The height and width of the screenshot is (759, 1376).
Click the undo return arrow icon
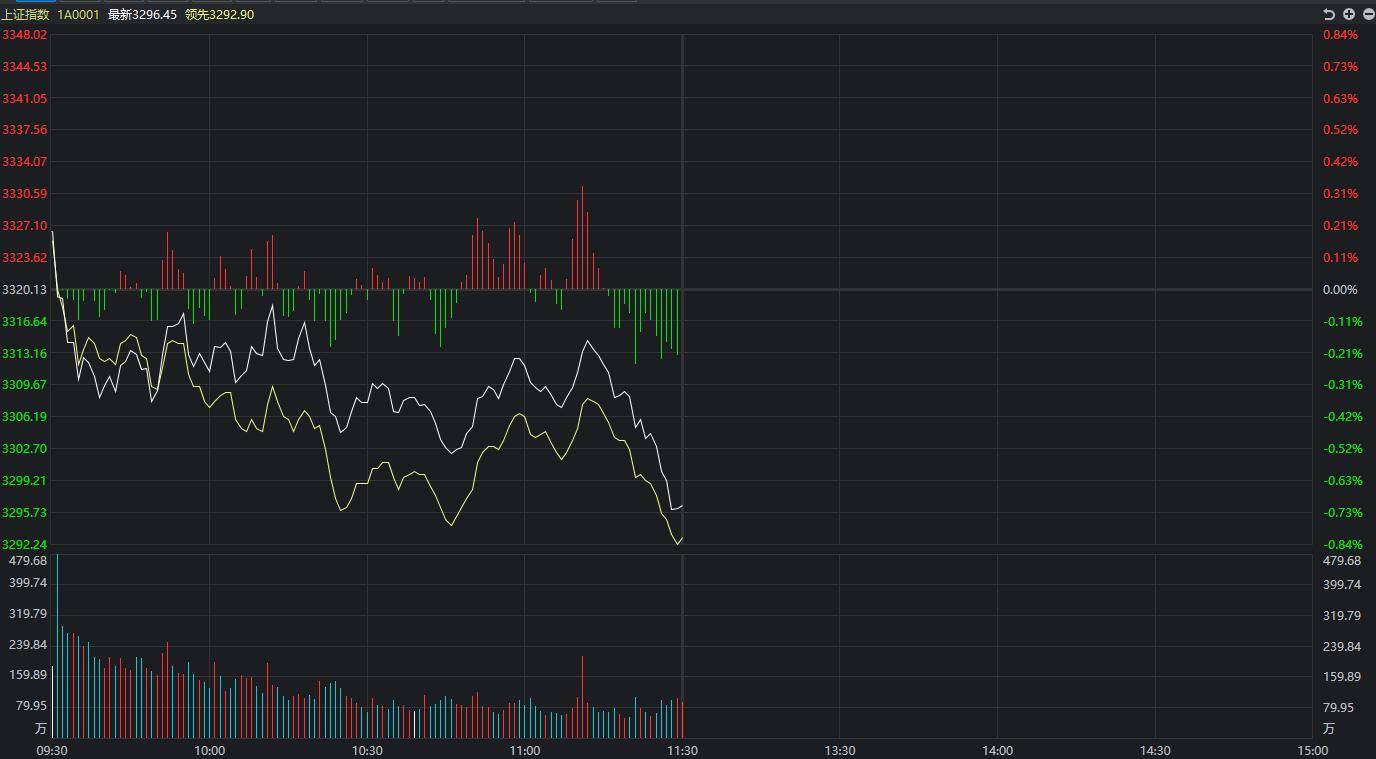tap(1329, 14)
